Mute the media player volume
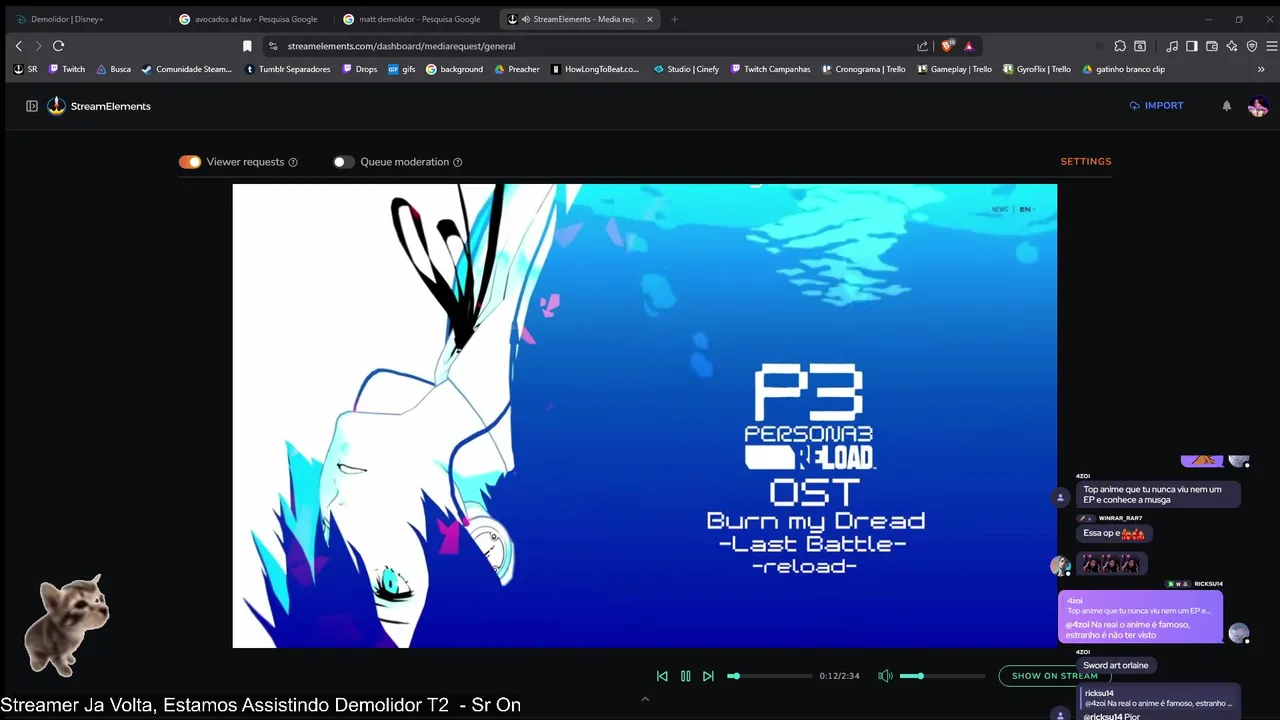1280x720 pixels. coord(885,676)
